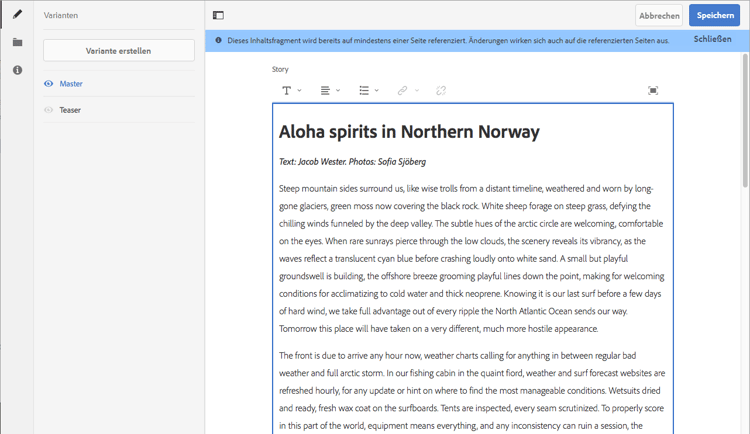Click the Variante erstellen button
The height and width of the screenshot is (434, 750).
(x=119, y=50)
